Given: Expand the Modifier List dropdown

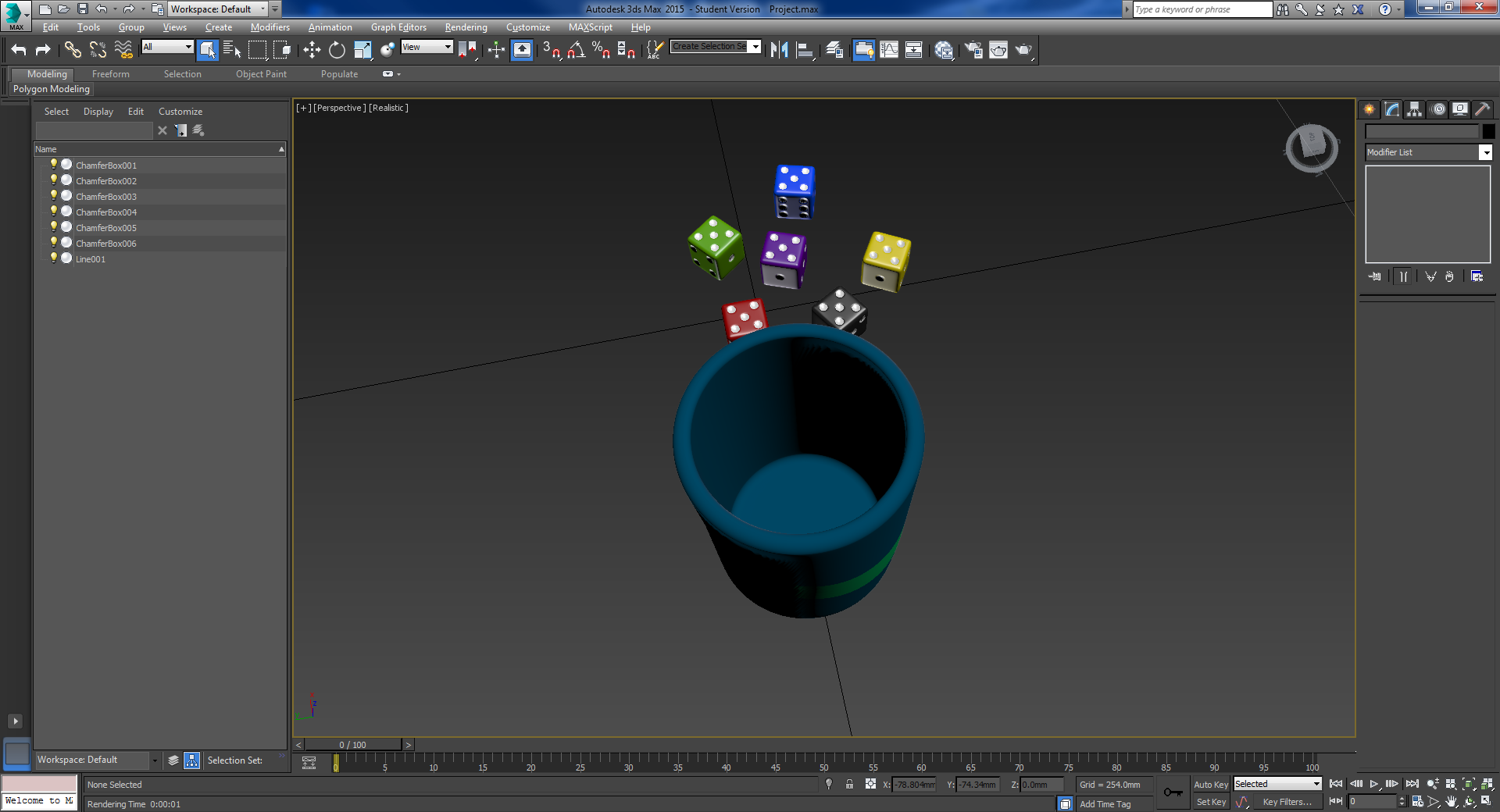Looking at the screenshot, I should tap(1485, 152).
